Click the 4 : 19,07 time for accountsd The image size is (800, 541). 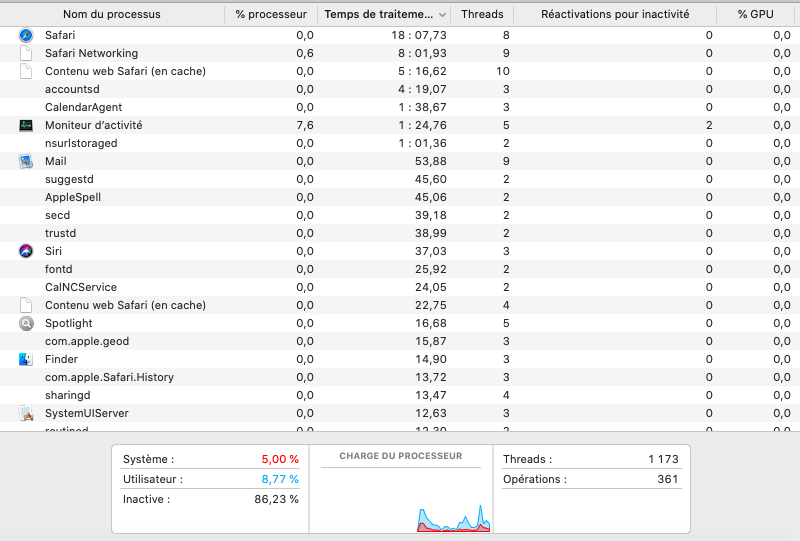pos(422,89)
